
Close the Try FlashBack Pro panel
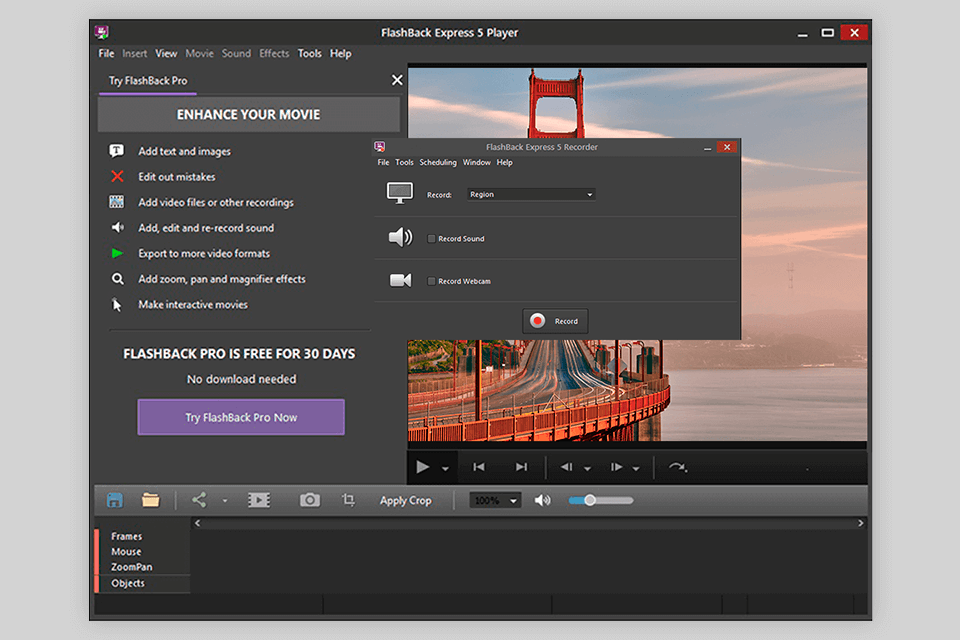tap(397, 80)
